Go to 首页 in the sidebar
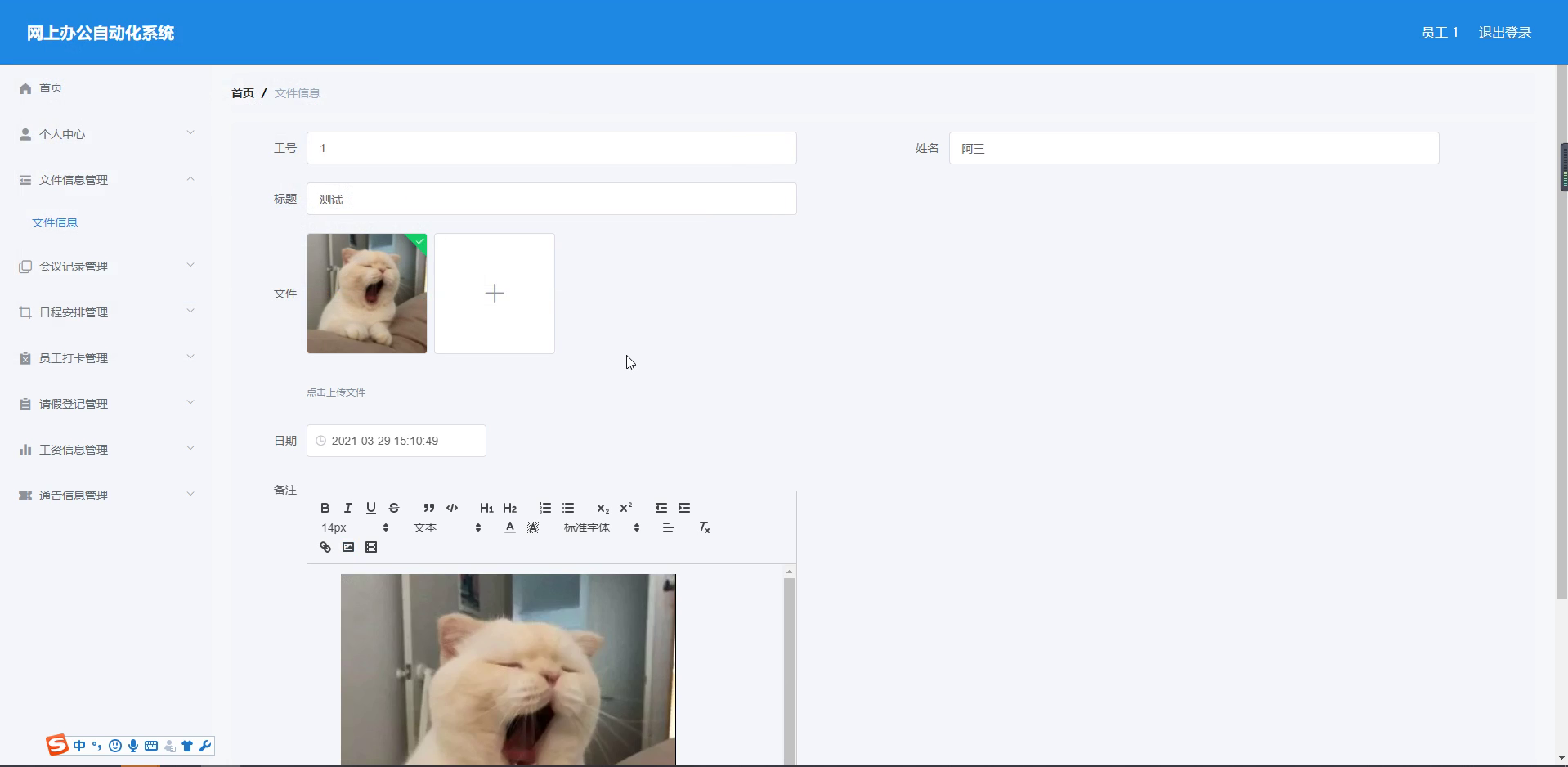This screenshot has height=767, width=1568. 105,87
